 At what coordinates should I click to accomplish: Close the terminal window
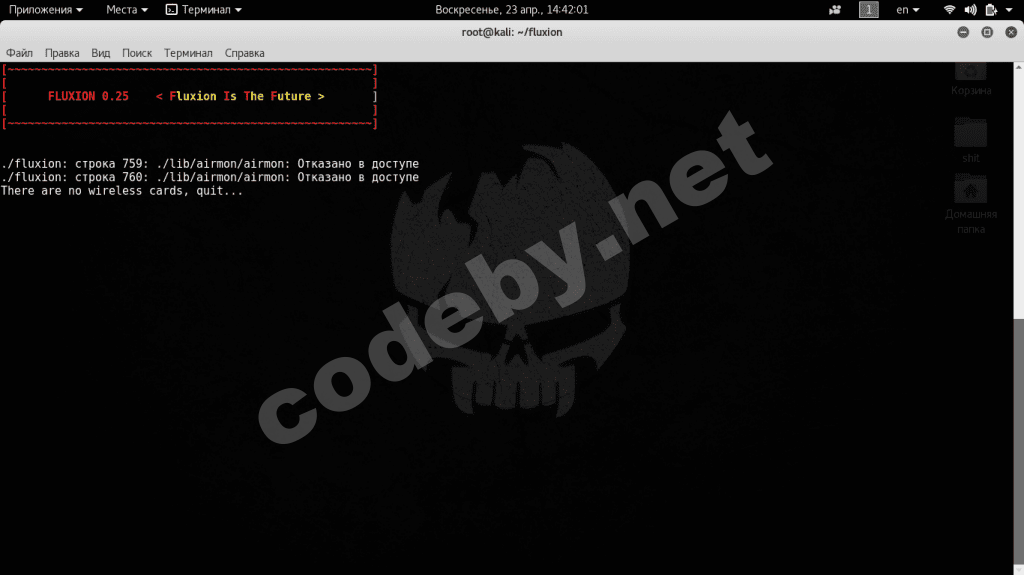click(x=1011, y=32)
